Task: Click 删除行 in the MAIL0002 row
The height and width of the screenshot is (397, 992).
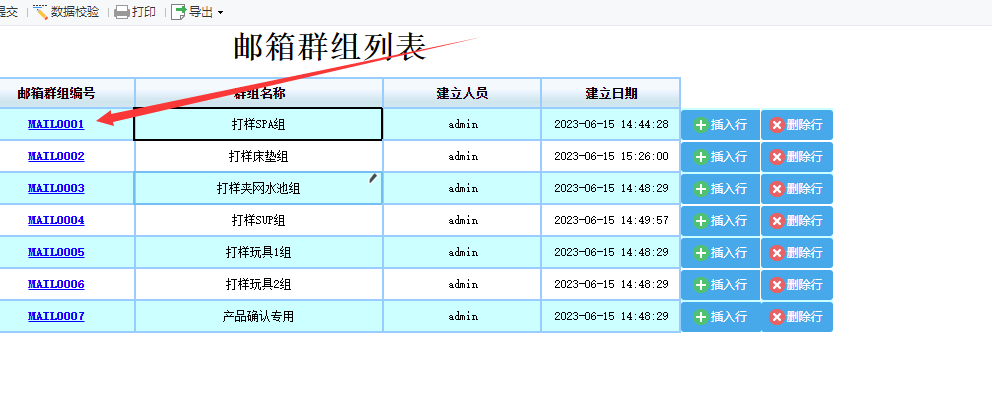Action: point(797,157)
